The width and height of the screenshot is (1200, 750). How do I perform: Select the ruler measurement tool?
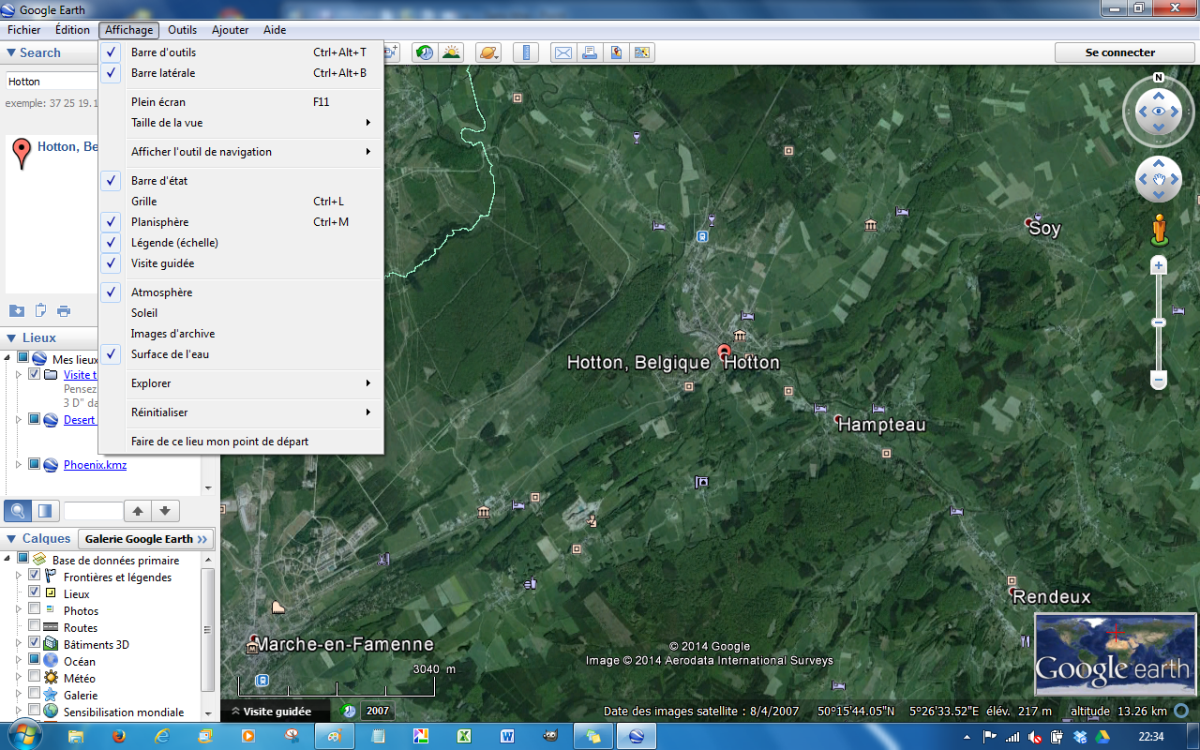(x=526, y=52)
